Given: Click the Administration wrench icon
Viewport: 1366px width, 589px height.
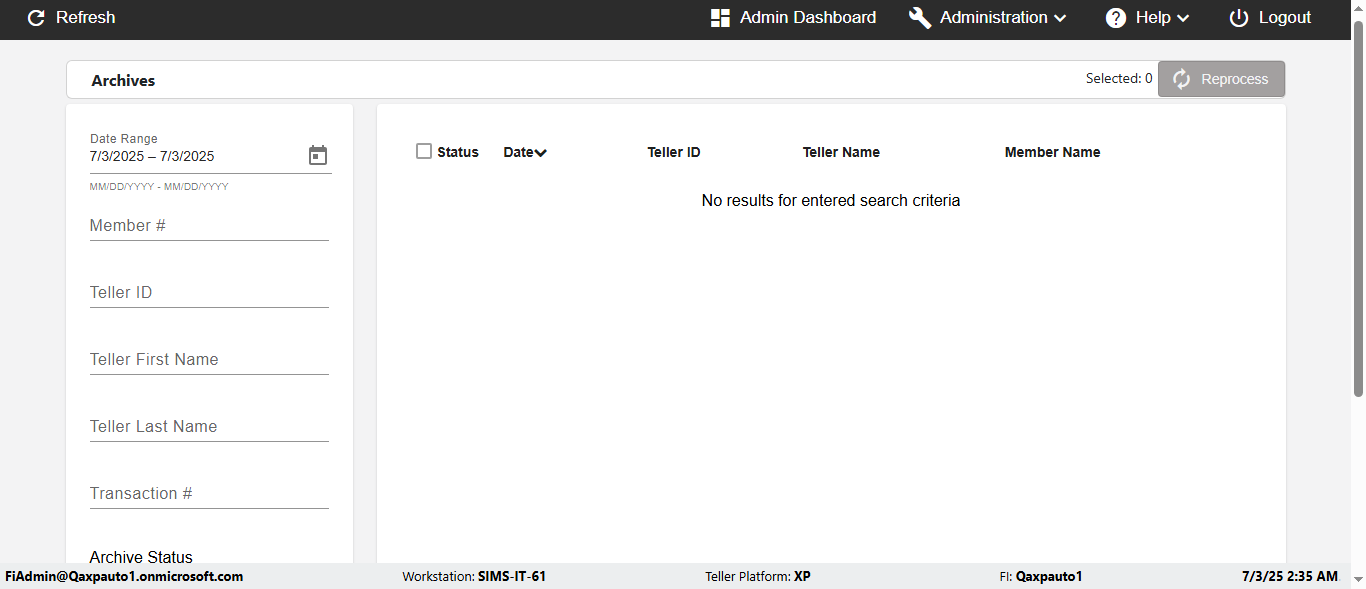Looking at the screenshot, I should [920, 18].
